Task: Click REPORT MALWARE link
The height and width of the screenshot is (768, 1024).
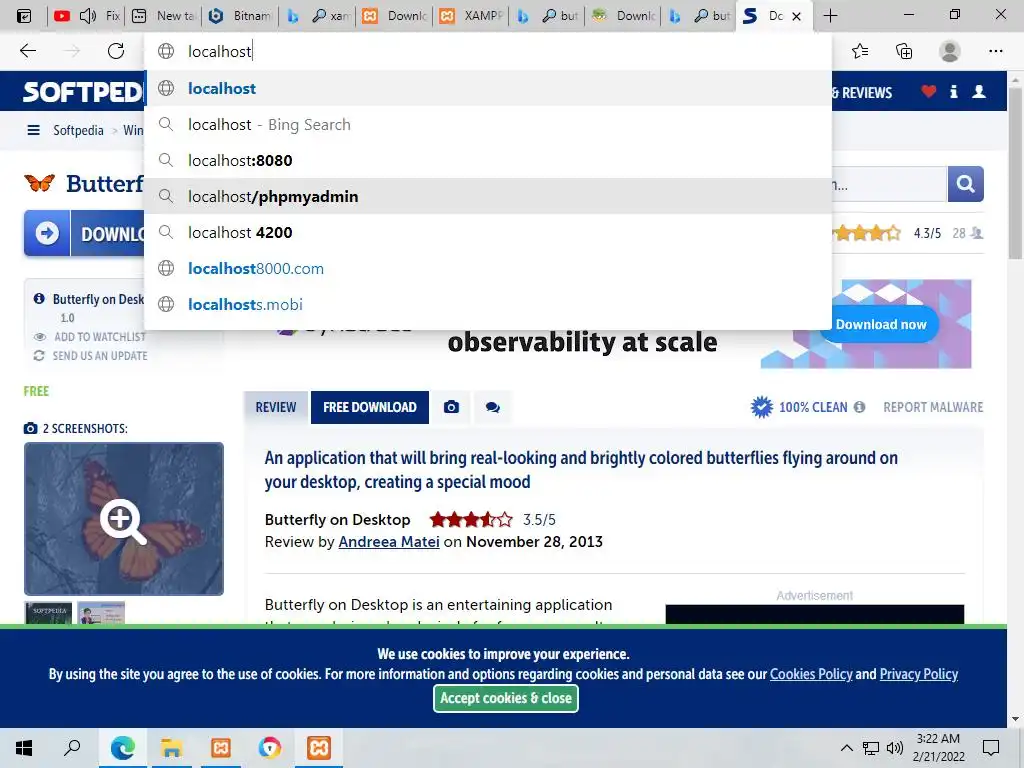Action: 933,408
